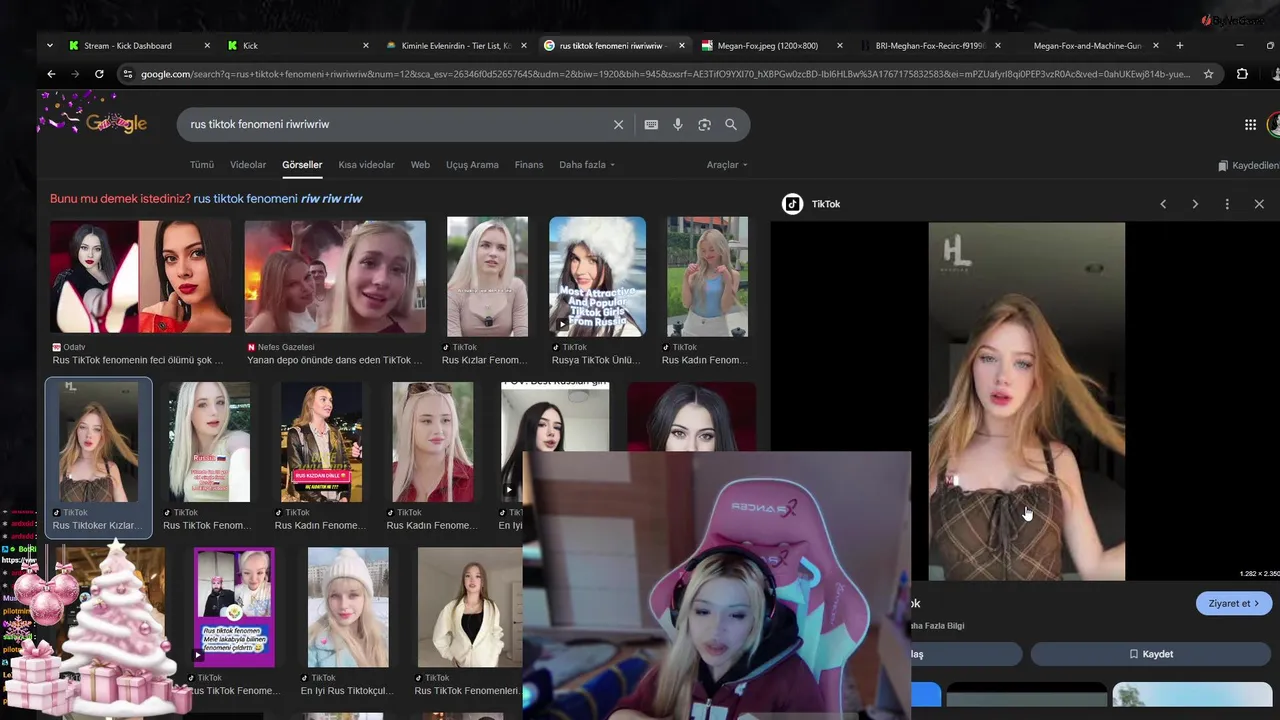Submit search with the magnifier icon

(731, 124)
